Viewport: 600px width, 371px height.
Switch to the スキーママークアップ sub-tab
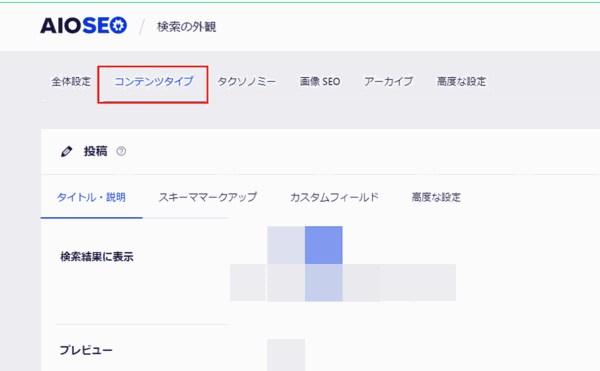(x=208, y=197)
